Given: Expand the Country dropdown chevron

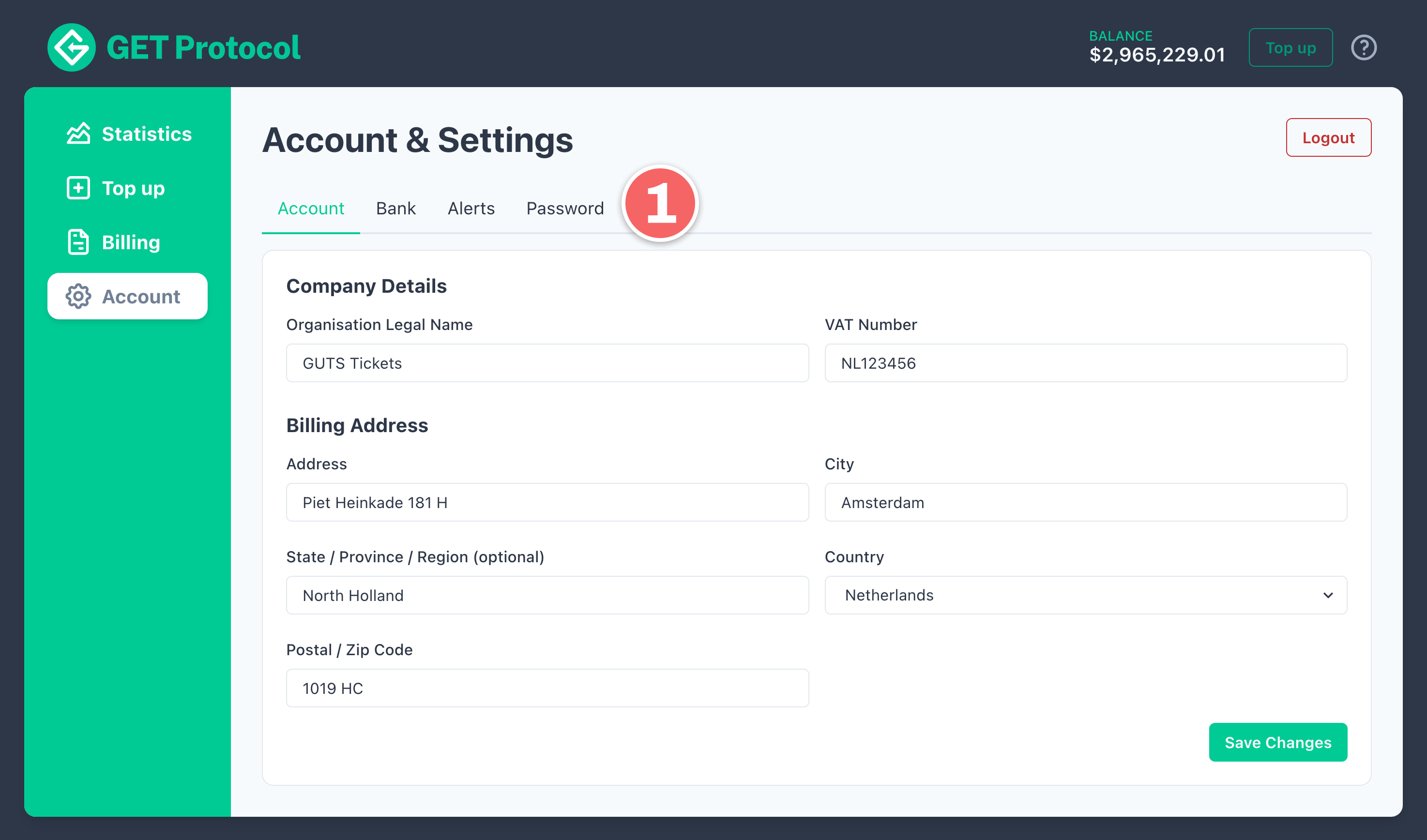Looking at the screenshot, I should pyautogui.click(x=1327, y=595).
